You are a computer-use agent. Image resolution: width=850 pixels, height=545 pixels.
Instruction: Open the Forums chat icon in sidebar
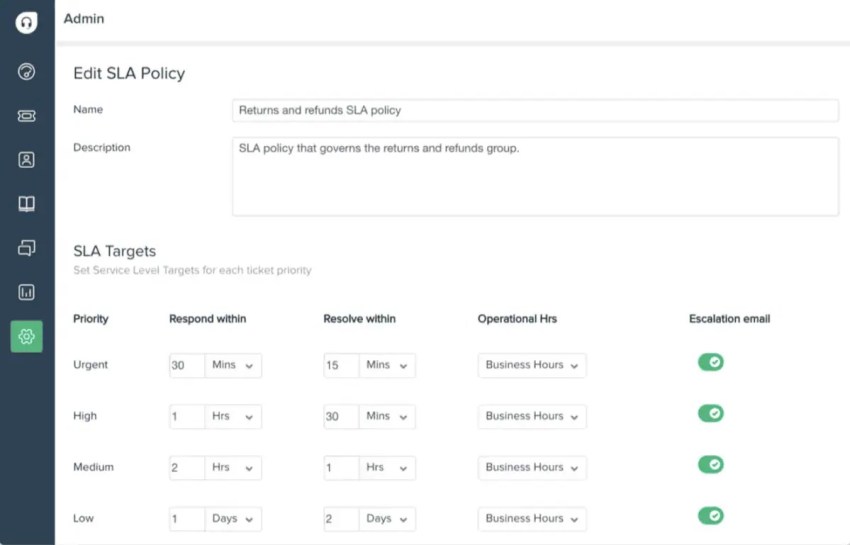click(x=27, y=248)
